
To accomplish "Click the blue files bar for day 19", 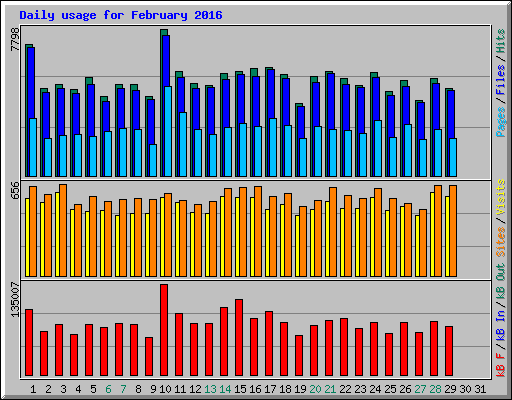I will tap(301, 122).
